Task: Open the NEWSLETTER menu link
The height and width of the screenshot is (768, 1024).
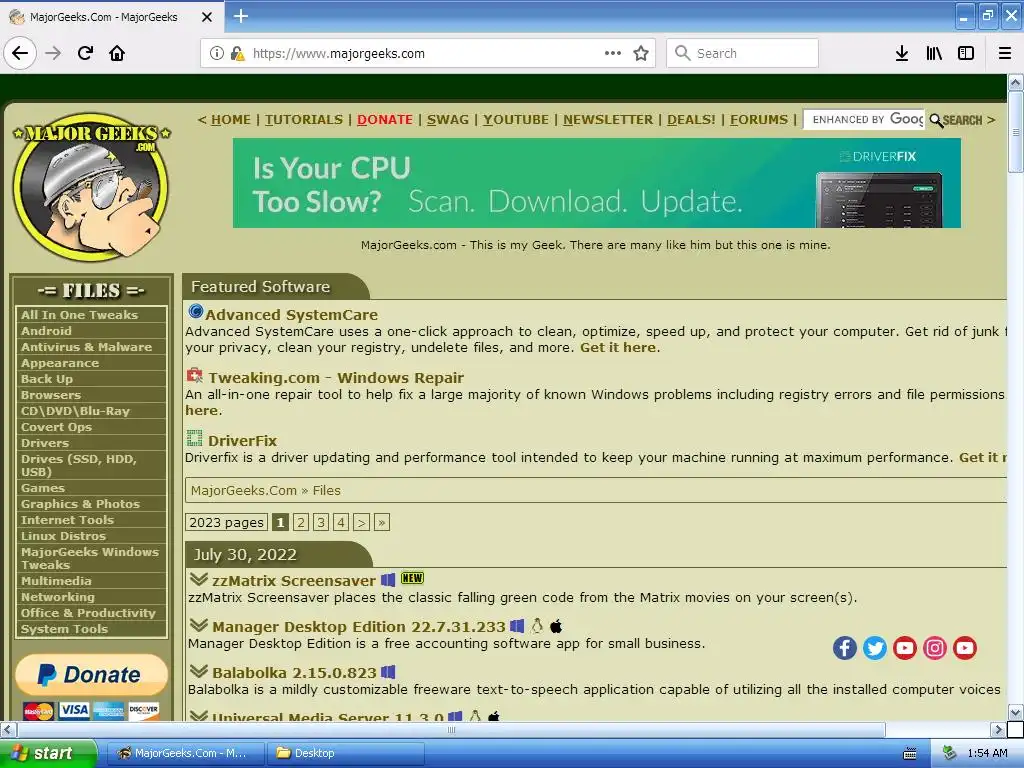Action: [x=608, y=120]
